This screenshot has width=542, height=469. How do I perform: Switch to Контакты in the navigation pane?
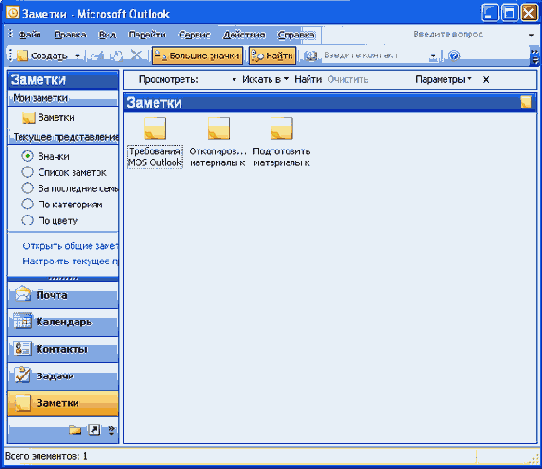63,349
